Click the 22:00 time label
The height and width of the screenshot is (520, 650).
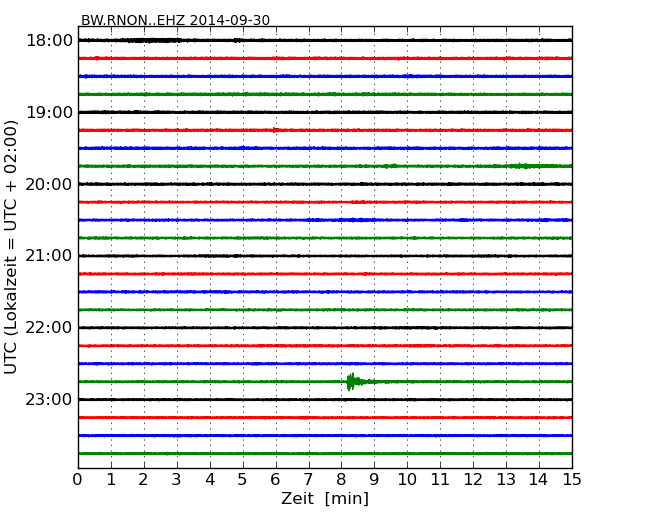pyautogui.click(x=49, y=328)
